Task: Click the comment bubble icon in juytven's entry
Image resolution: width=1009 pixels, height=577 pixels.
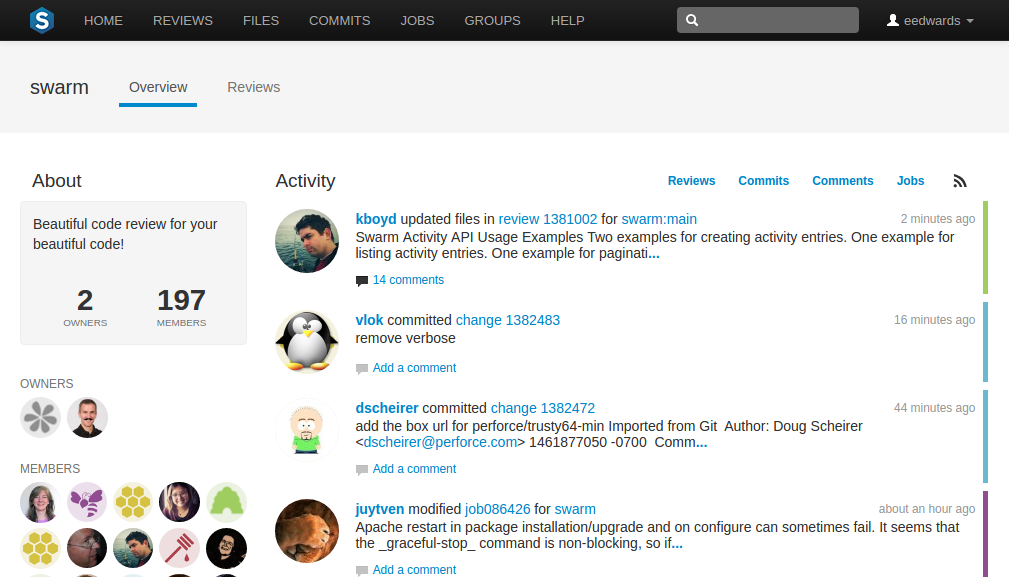Action: [362, 571]
